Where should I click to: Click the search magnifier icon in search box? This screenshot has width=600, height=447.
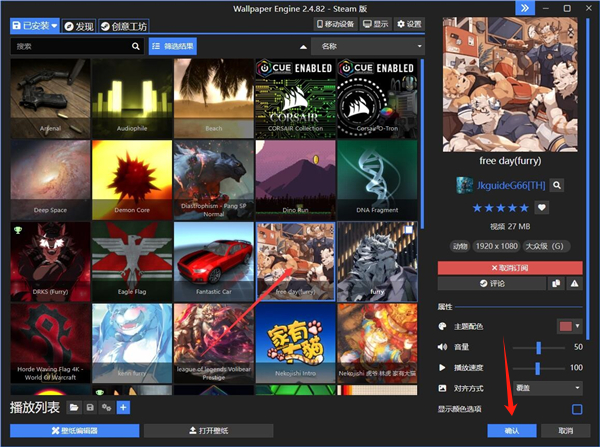click(x=136, y=46)
